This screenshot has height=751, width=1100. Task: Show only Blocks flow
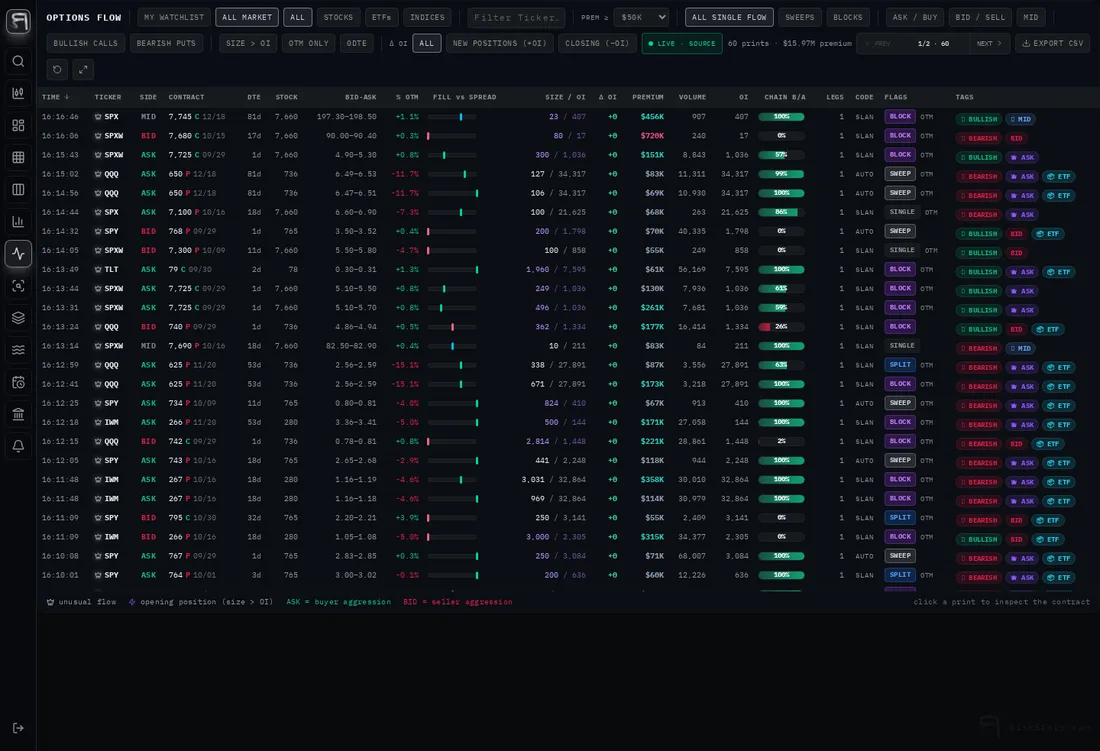(847, 18)
